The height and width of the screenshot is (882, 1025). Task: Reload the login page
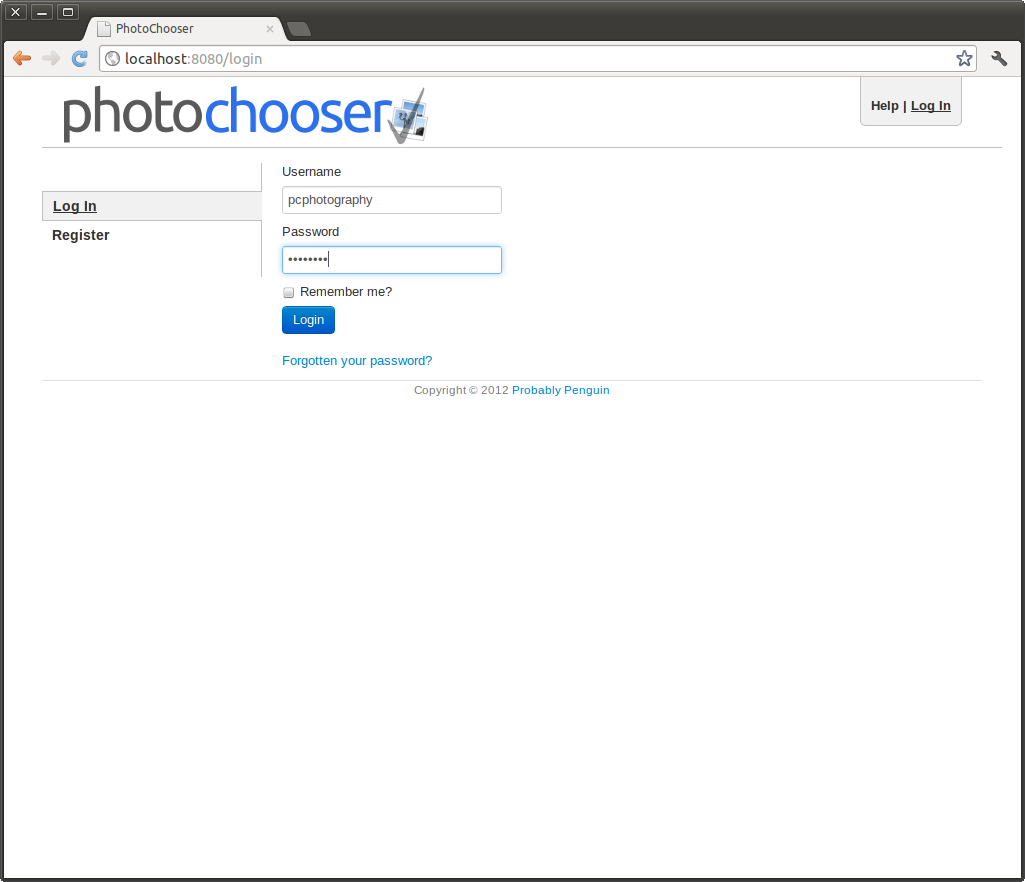point(80,59)
